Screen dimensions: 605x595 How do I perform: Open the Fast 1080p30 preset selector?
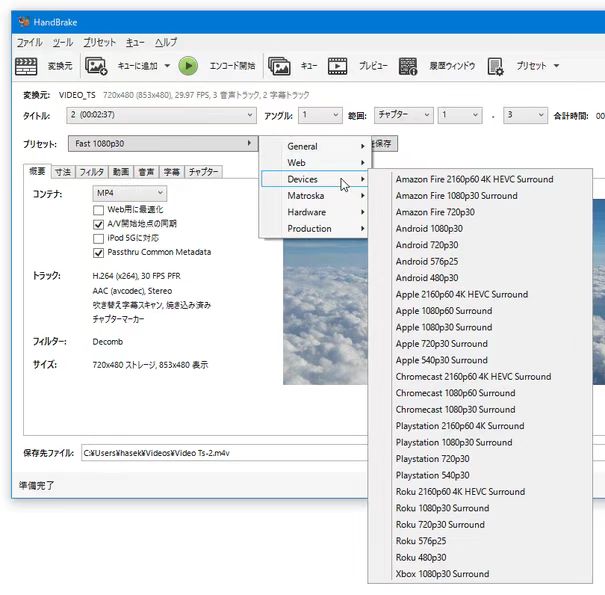click(x=163, y=144)
